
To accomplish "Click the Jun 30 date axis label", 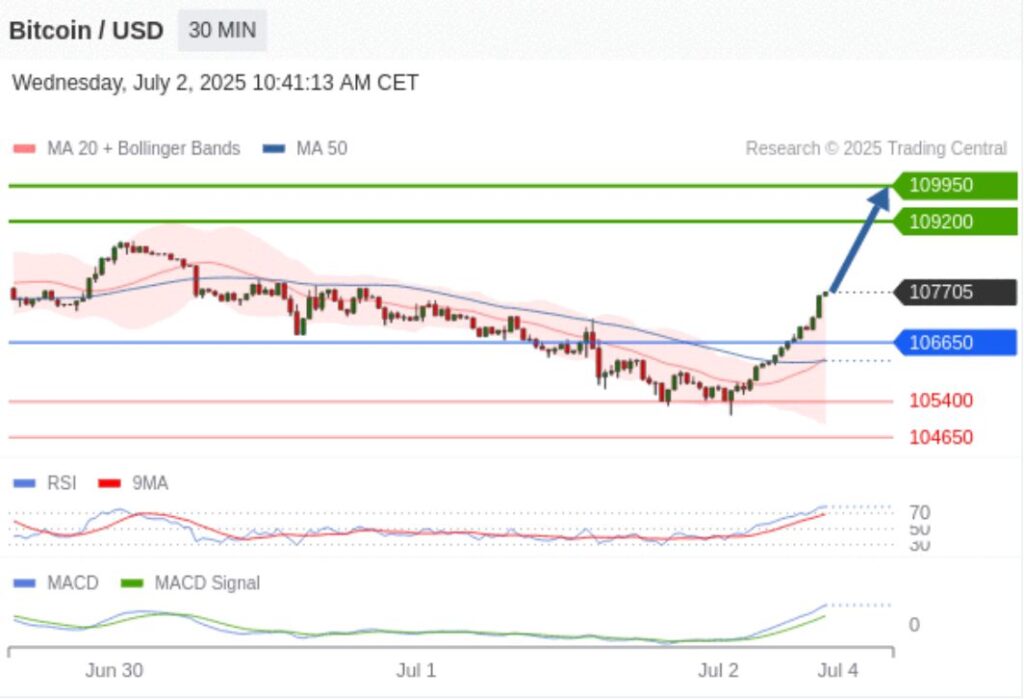I will tap(114, 670).
